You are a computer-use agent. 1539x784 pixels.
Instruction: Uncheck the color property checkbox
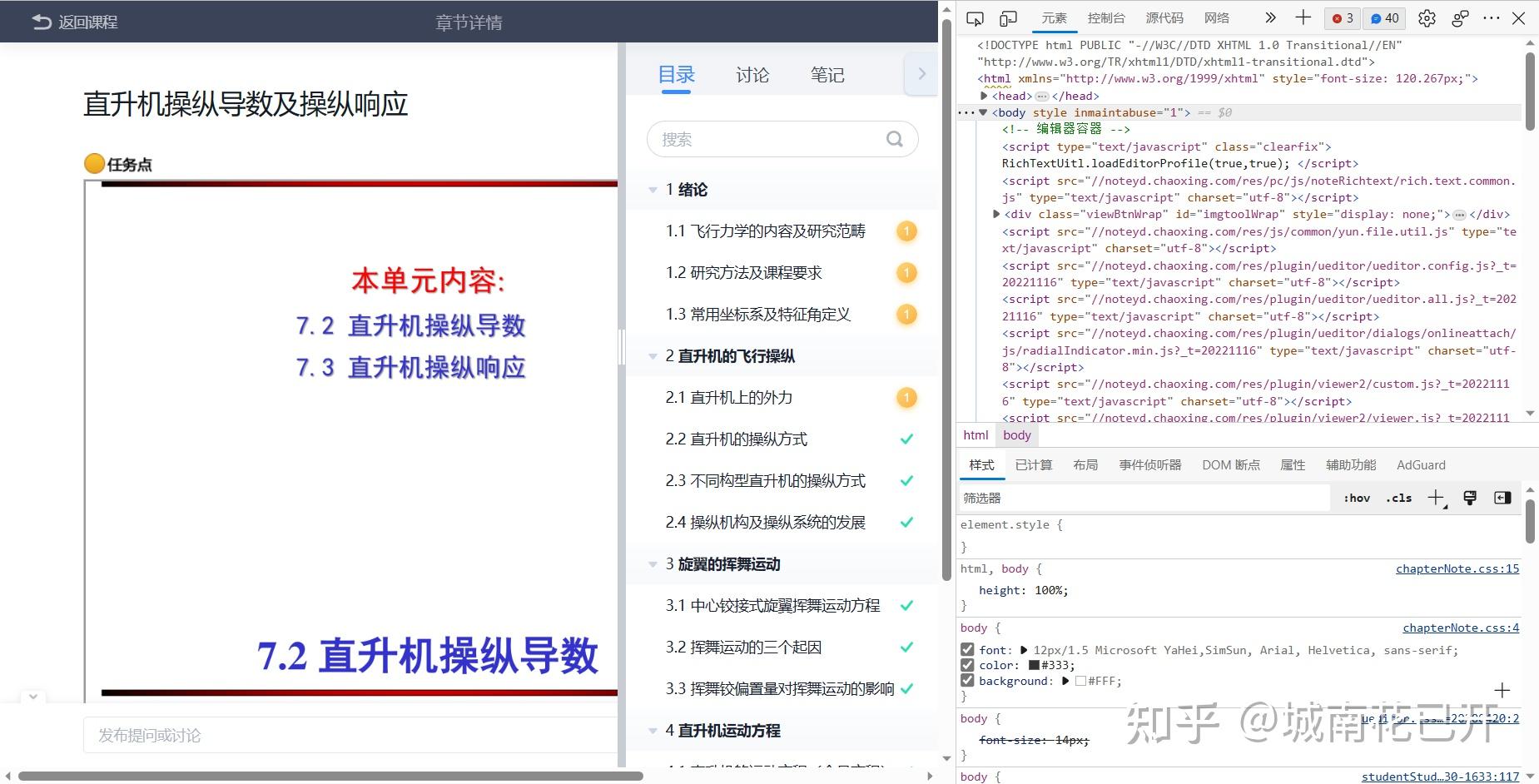click(967, 665)
